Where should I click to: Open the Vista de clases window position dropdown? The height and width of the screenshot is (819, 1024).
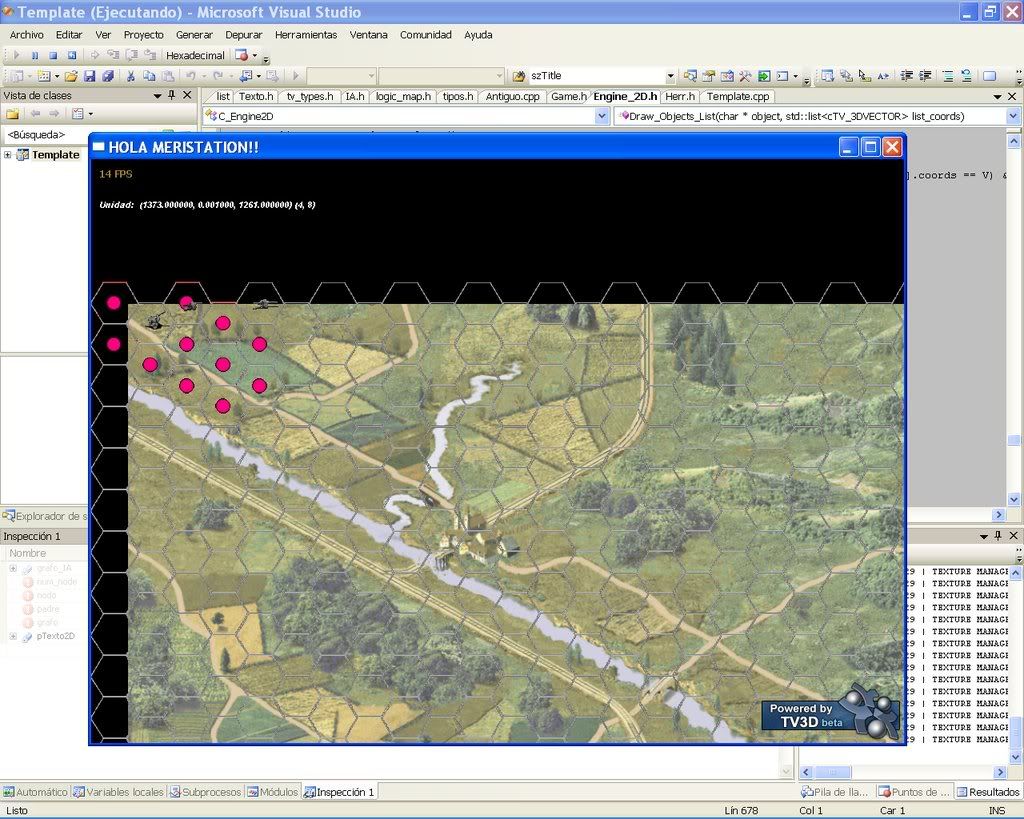click(157, 95)
